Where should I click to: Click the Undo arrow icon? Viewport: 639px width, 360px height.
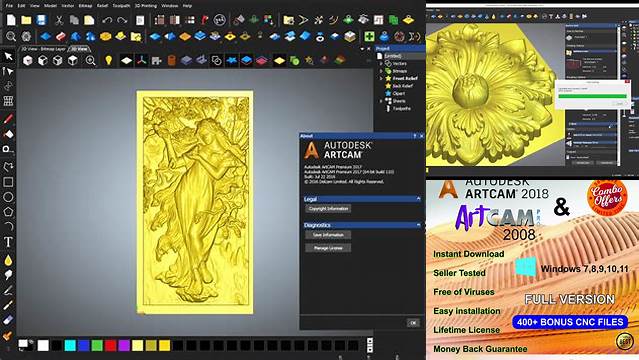click(x=107, y=20)
